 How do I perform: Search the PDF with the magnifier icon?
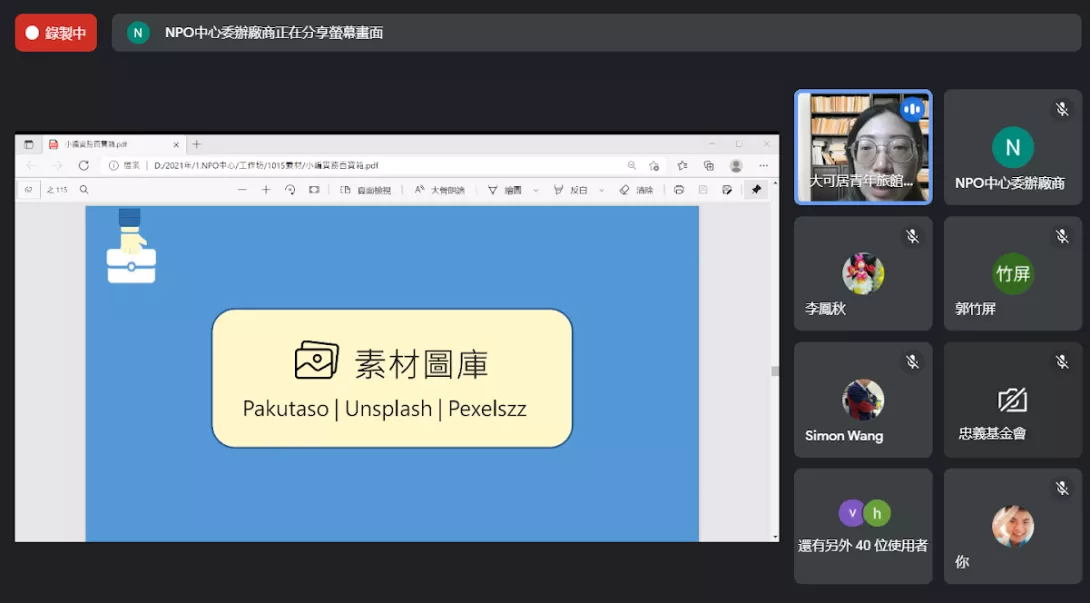pos(84,189)
